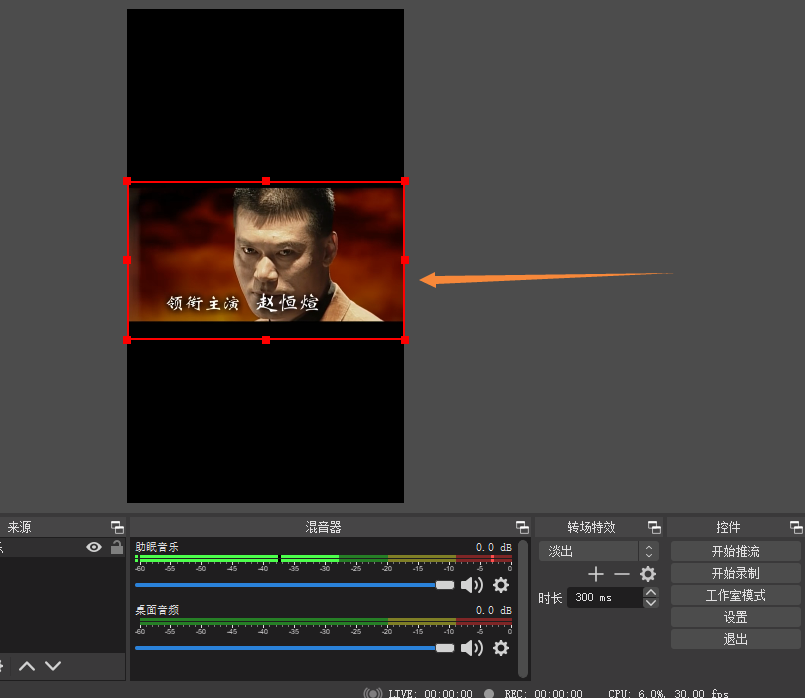Screen dimensions: 805x698
Task: Open transition properties gear icon
Action: tap(648, 574)
